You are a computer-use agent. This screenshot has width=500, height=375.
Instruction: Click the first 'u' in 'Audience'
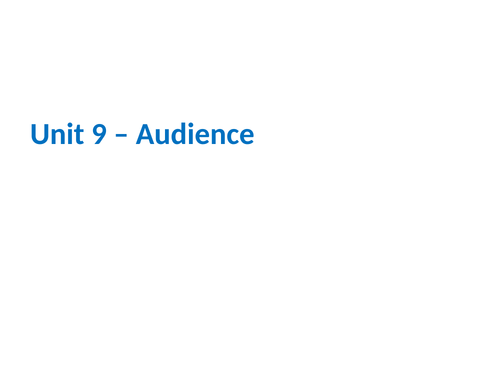click(x=162, y=137)
